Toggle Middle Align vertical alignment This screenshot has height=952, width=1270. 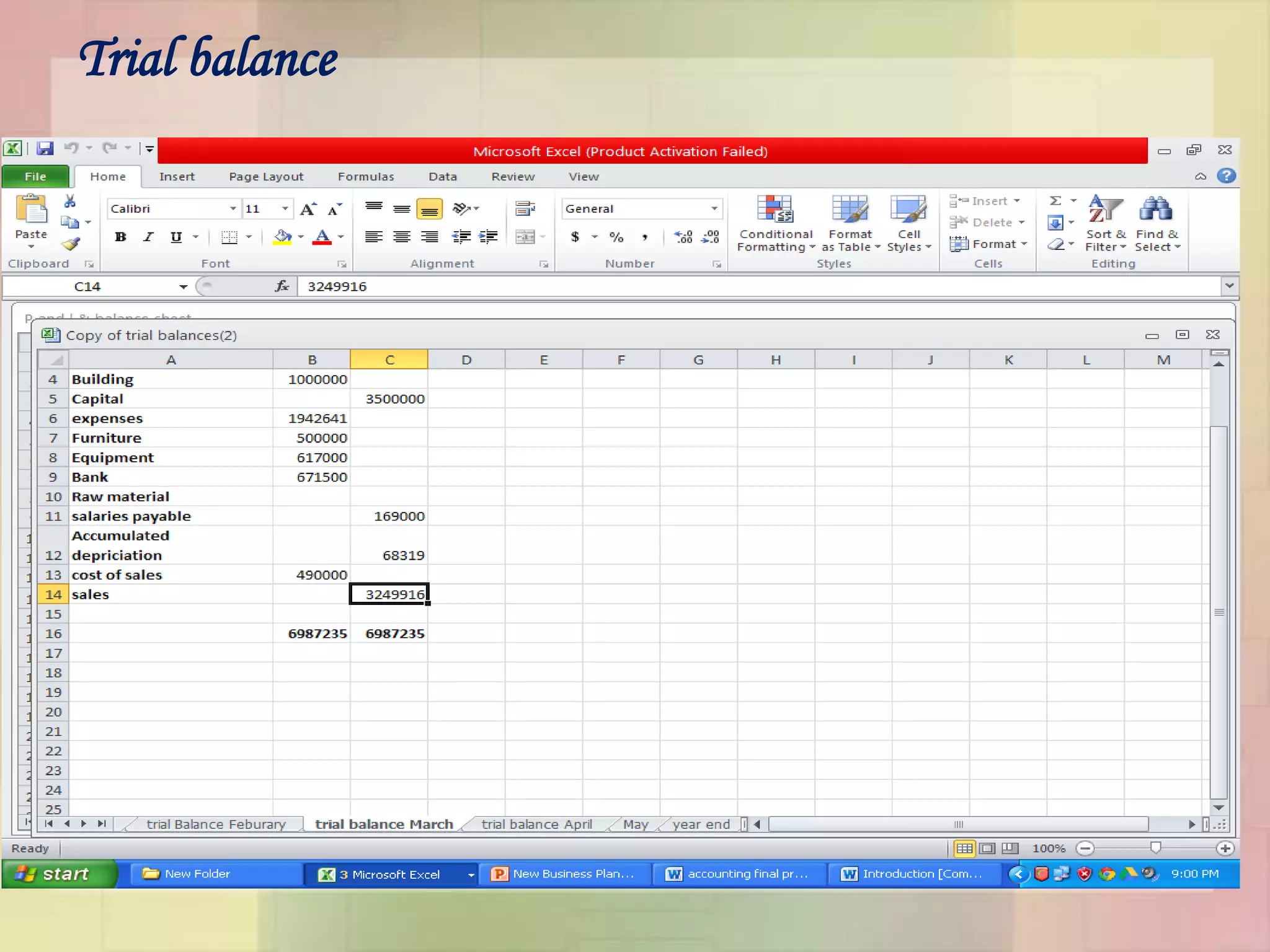point(402,209)
